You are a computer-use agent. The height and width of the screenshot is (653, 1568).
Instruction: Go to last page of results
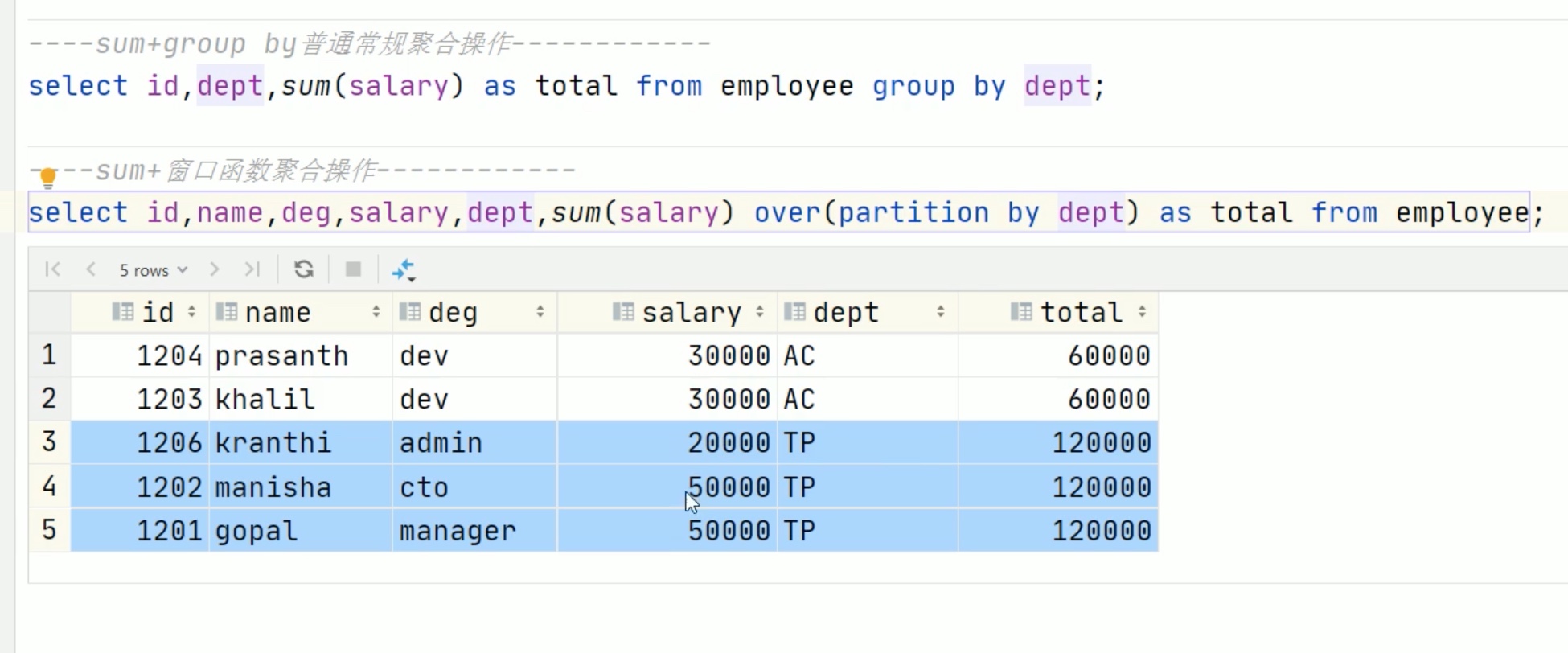click(252, 269)
